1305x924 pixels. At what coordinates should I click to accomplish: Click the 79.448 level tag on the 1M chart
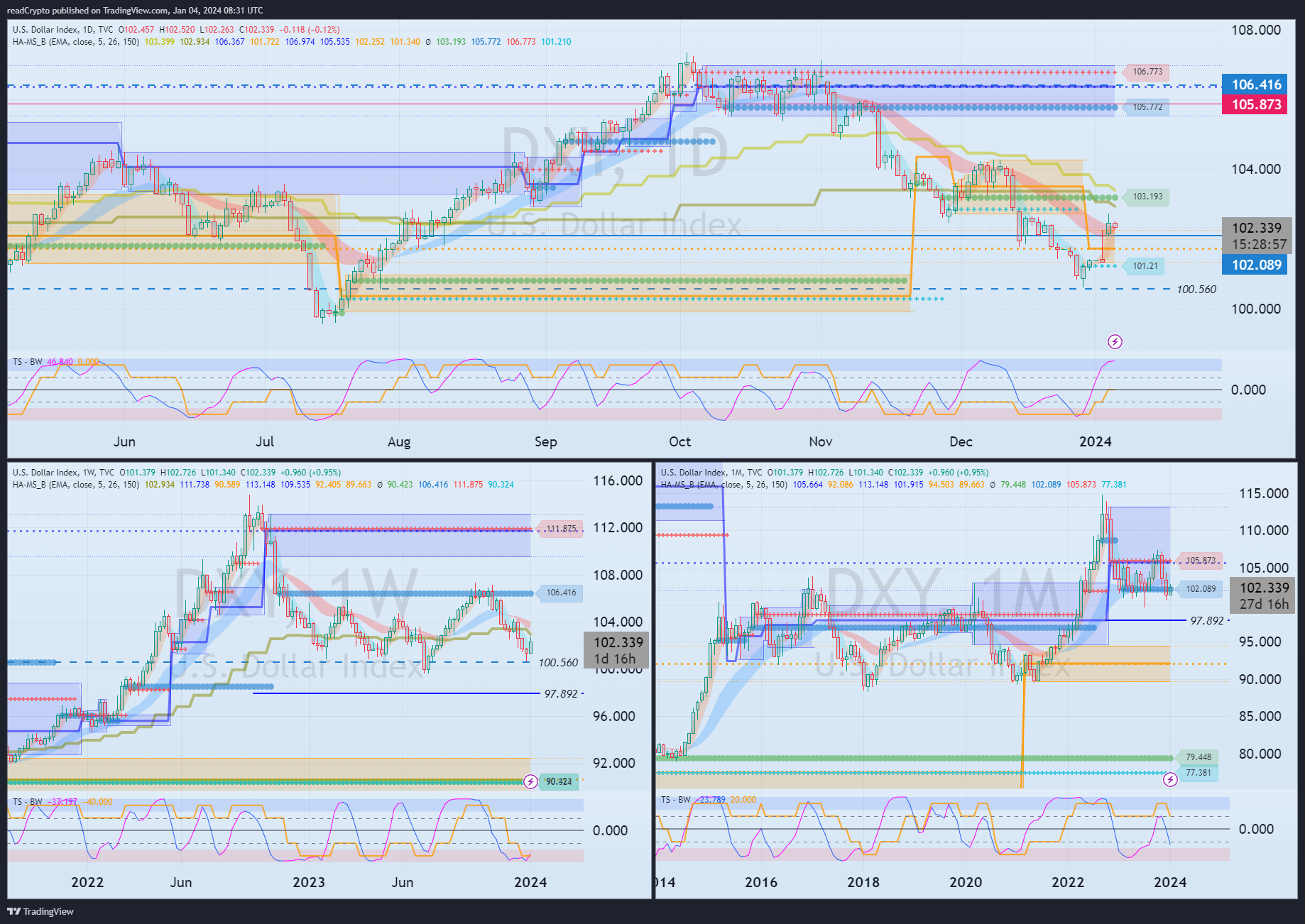(x=1196, y=757)
